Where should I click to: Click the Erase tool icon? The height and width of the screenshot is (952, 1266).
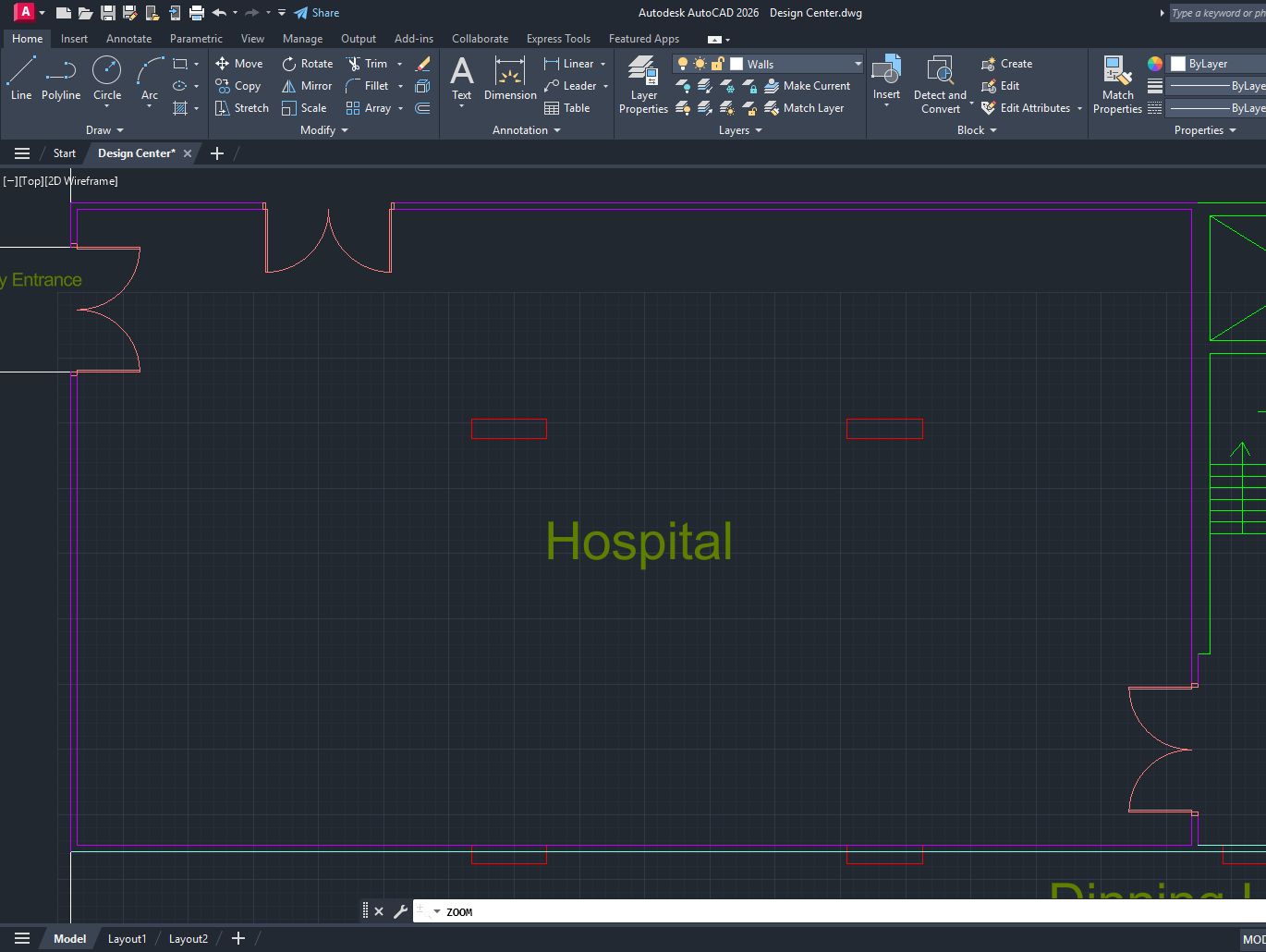coord(422,64)
